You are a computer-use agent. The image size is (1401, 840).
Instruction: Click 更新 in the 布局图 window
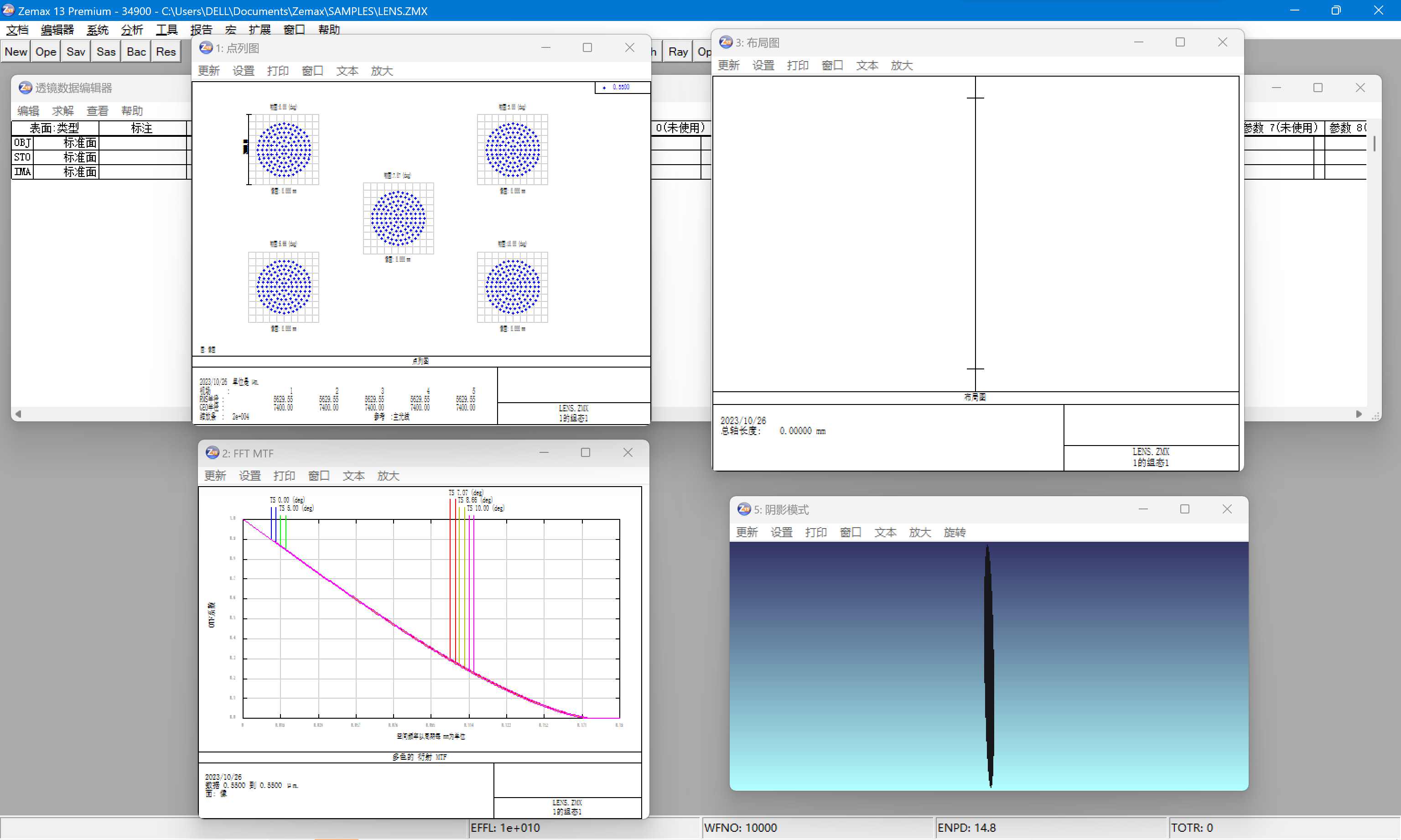point(728,65)
